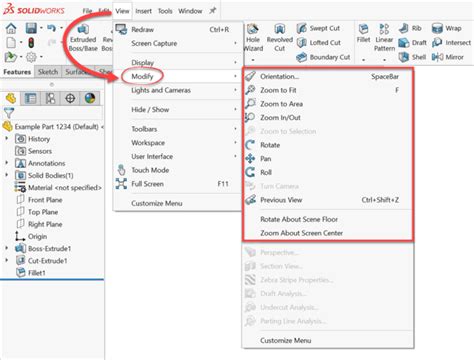Choose Full Screen from View menu
474x360 pixels.
point(177,184)
